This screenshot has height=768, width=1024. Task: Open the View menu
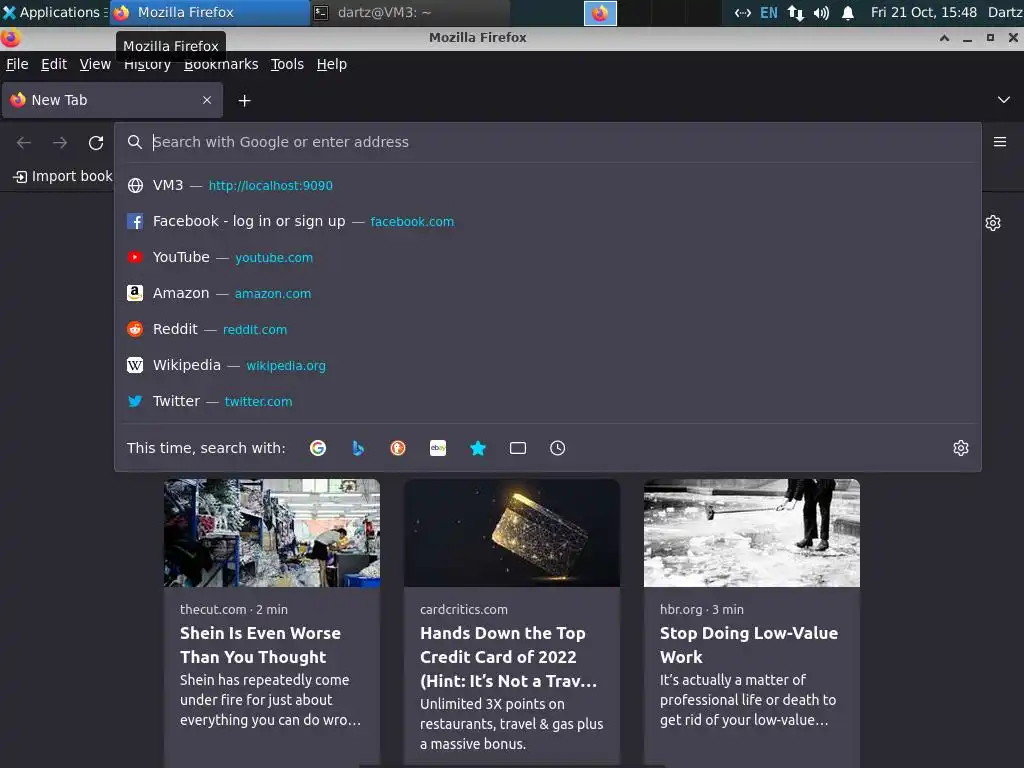95,64
